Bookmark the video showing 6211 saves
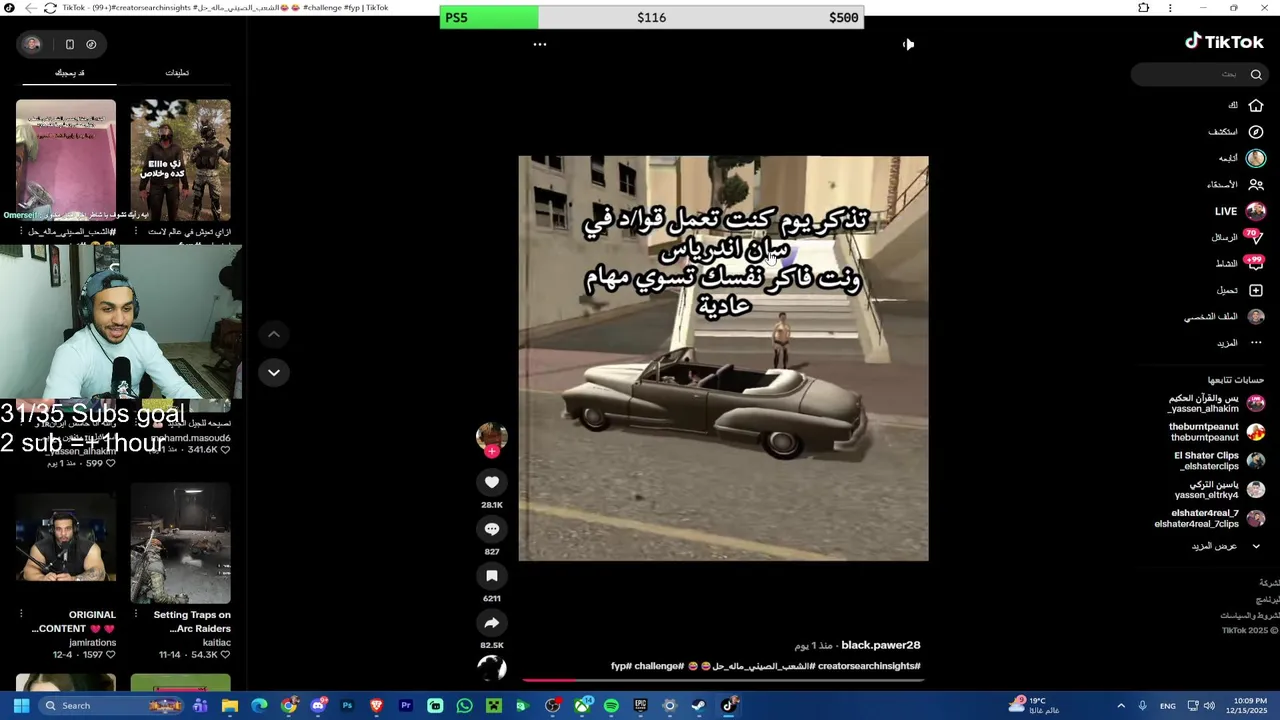Image resolution: width=1280 pixels, height=720 pixels. [x=491, y=576]
